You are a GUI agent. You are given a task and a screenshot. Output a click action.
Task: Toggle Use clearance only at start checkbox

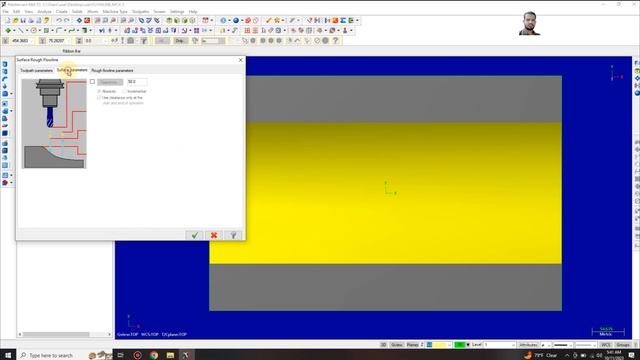(x=99, y=98)
